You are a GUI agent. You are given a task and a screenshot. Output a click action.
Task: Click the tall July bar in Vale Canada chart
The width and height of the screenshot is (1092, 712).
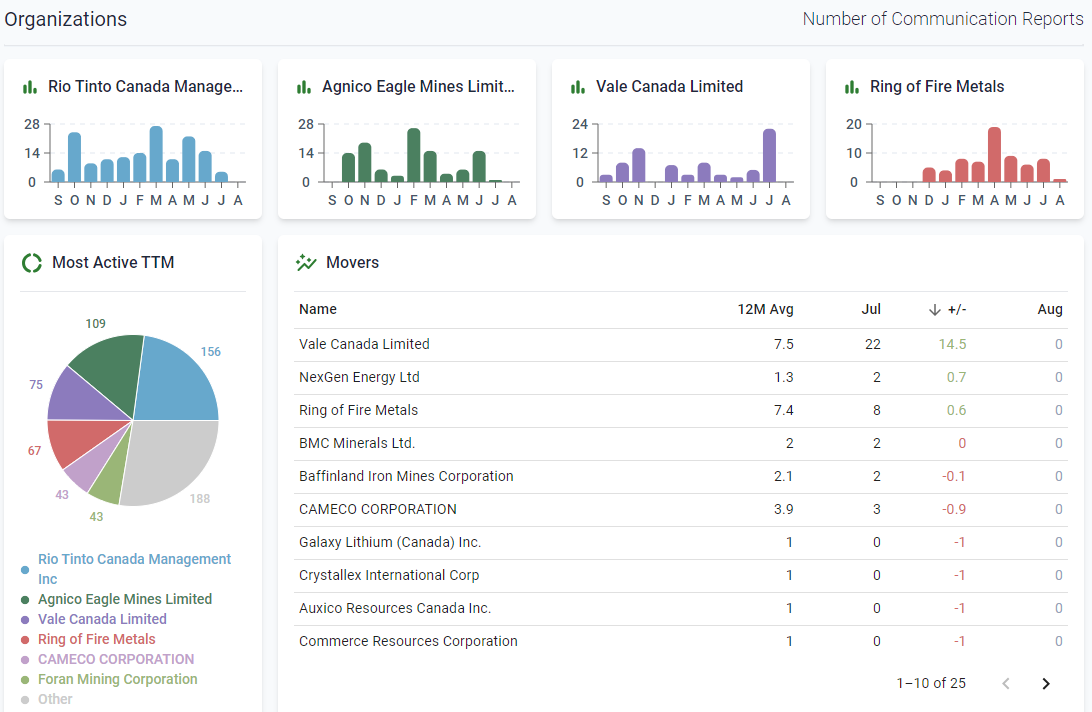(770, 155)
